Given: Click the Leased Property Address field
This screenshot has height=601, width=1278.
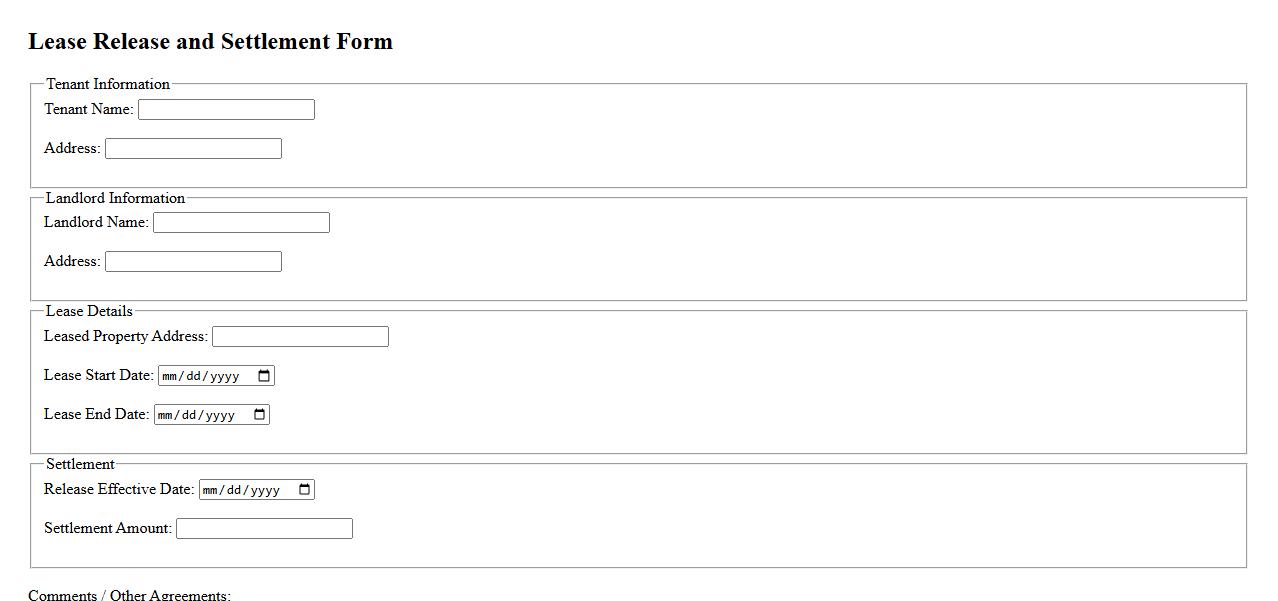Looking at the screenshot, I should [300, 337].
